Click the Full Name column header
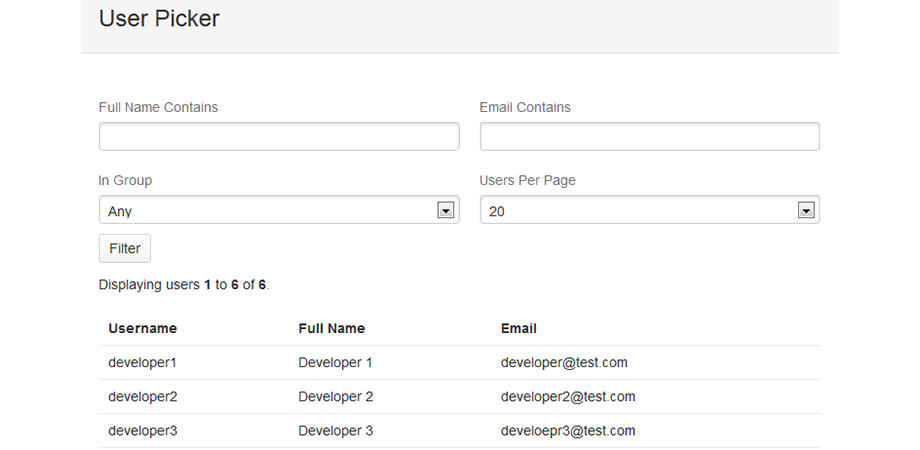920x450 pixels. [331, 328]
